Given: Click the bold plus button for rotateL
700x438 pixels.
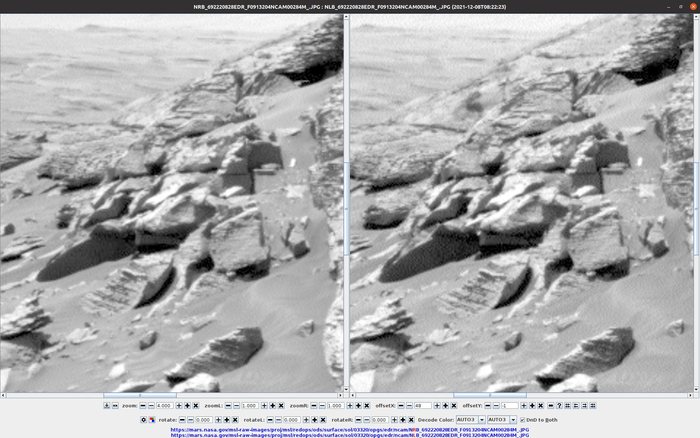Looking at the screenshot, I should click(x=314, y=420).
